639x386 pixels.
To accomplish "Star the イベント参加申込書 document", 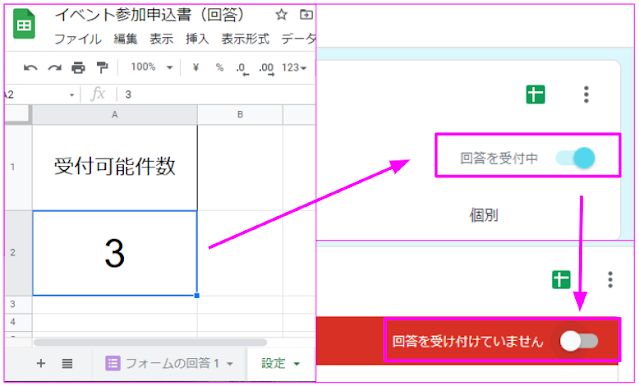I will coord(281,15).
